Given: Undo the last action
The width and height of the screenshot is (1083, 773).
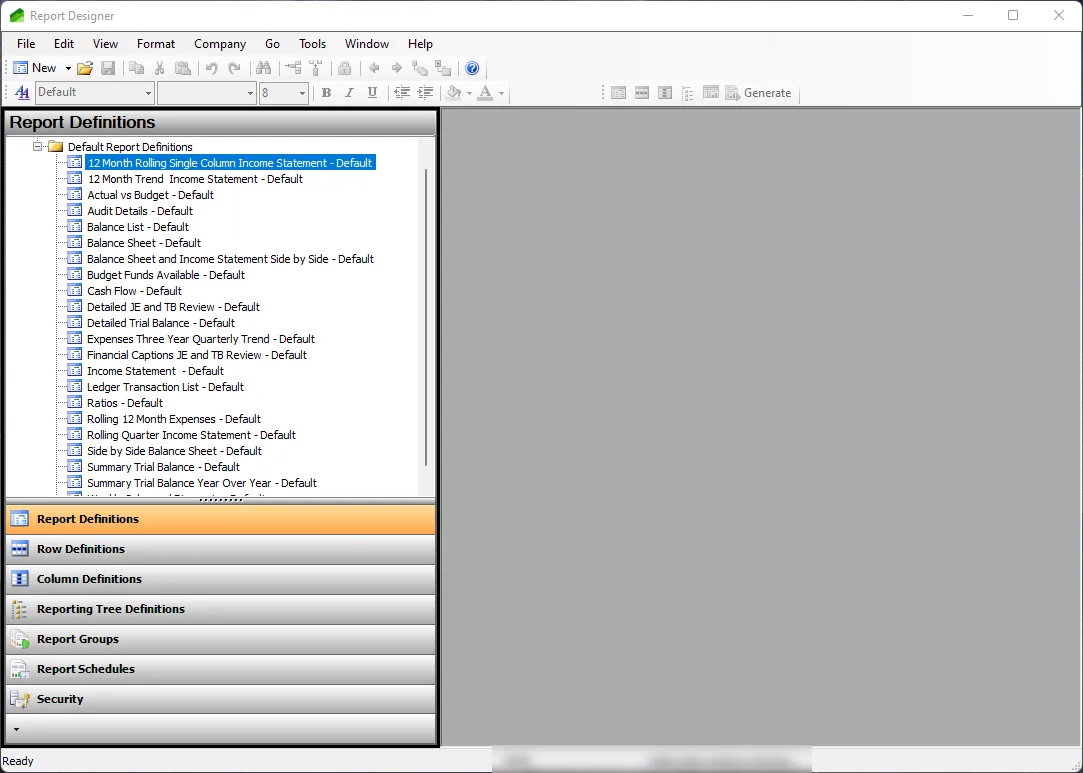Looking at the screenshot, I should [212, 67].
